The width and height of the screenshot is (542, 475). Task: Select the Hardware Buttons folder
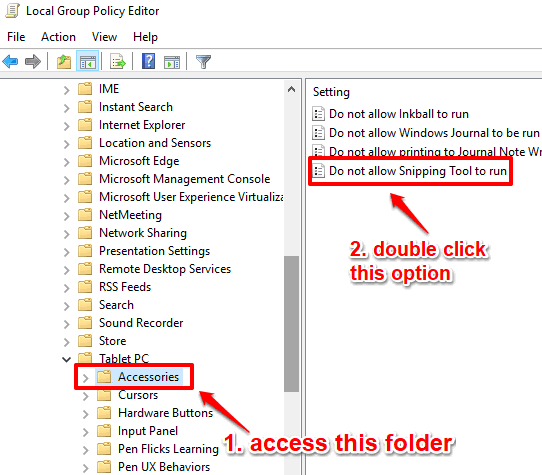(x=166, y=413)
